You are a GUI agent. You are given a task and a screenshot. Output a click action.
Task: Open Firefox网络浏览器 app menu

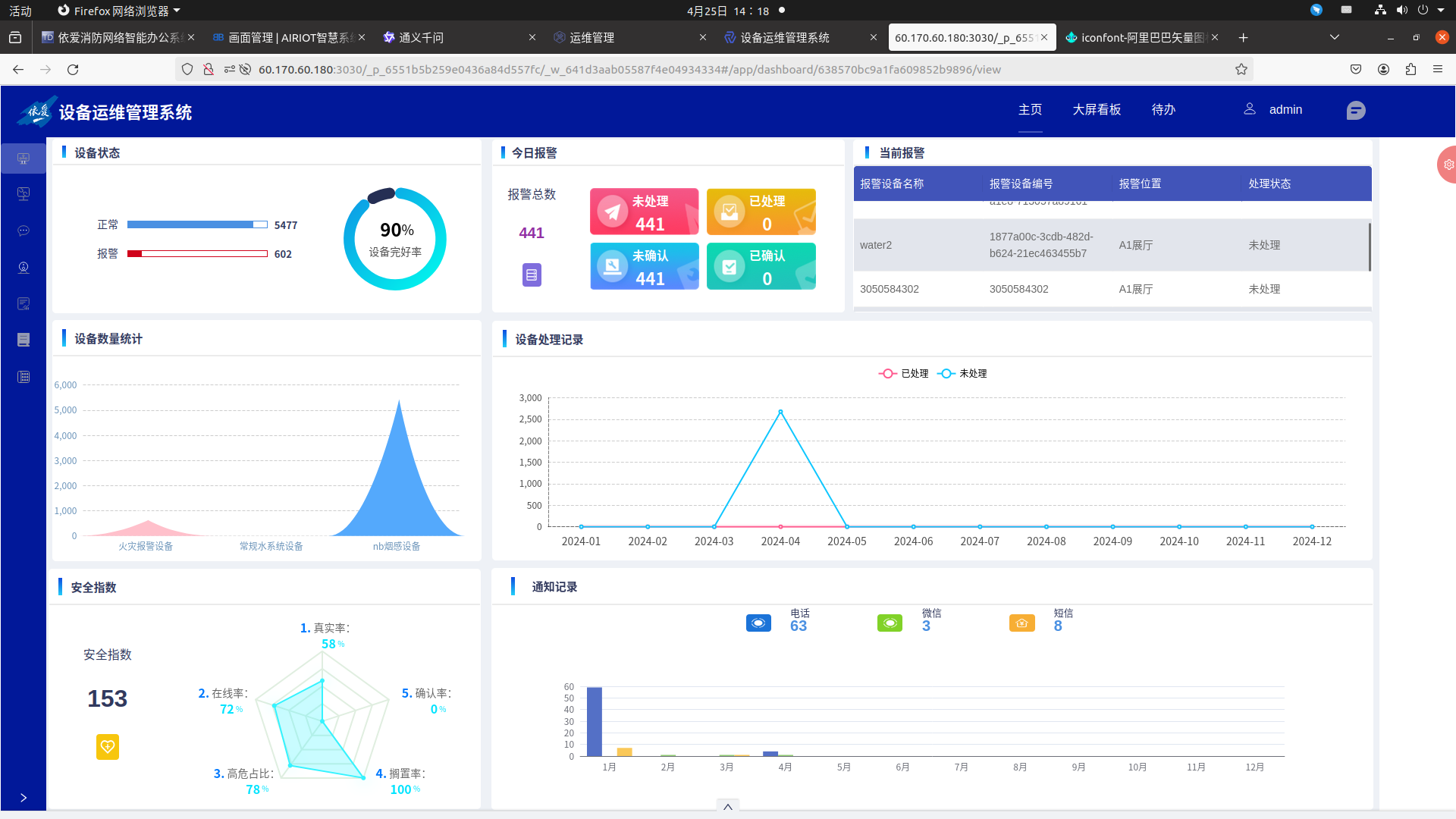(119, 11)
